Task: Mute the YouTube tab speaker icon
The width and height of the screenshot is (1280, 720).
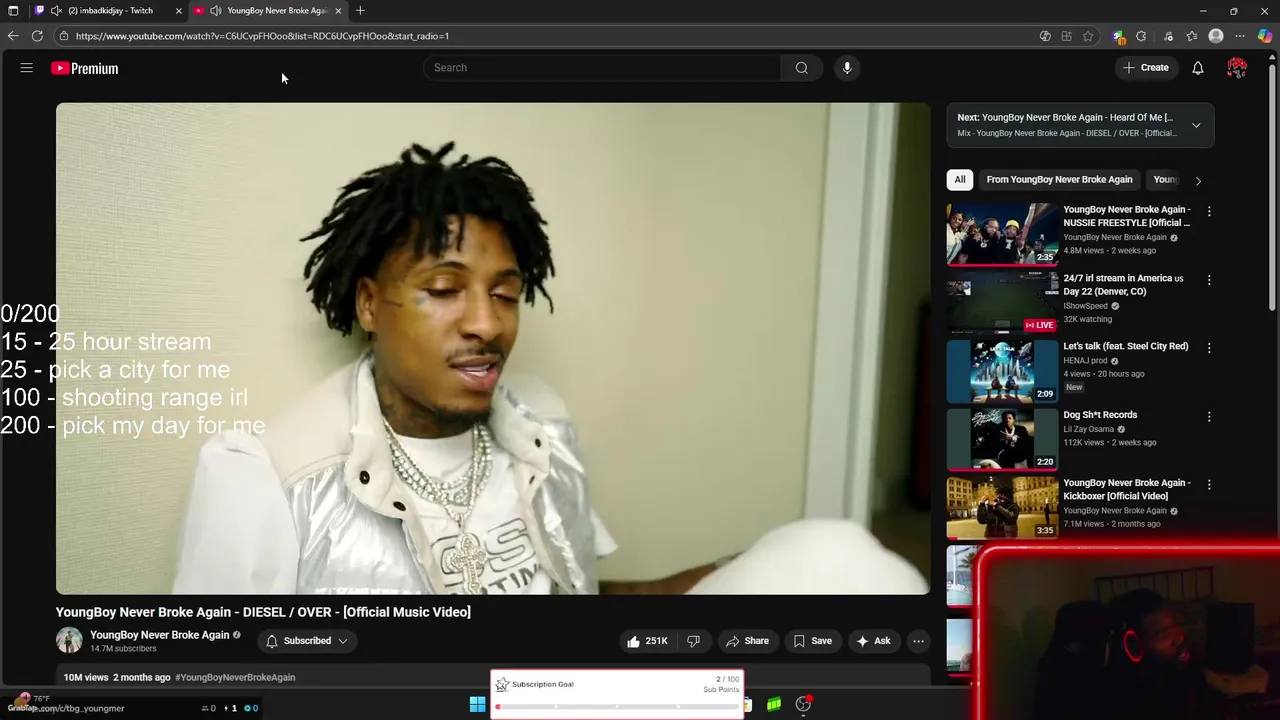Action: tap(215, 11)
